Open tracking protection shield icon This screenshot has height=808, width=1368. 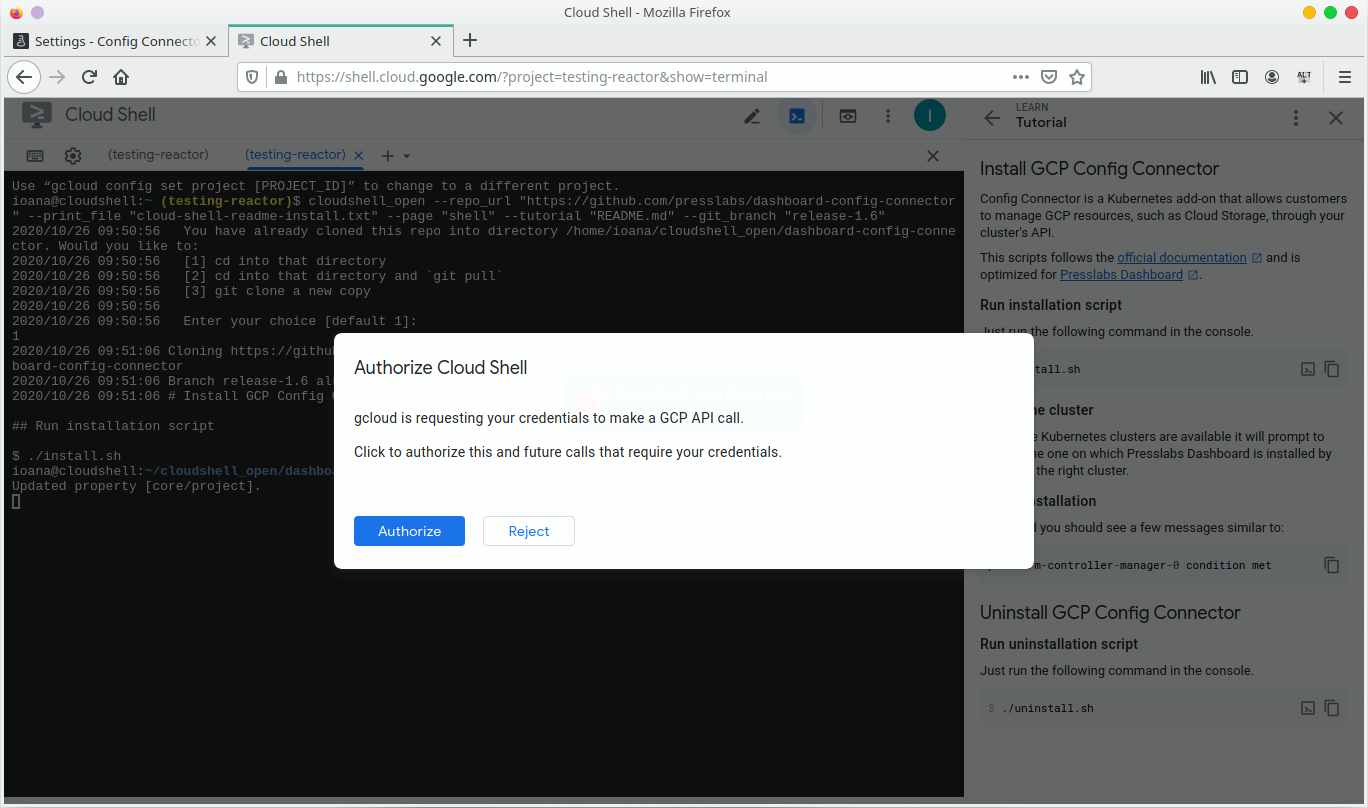pyautogui.click(x=253, y=77)
